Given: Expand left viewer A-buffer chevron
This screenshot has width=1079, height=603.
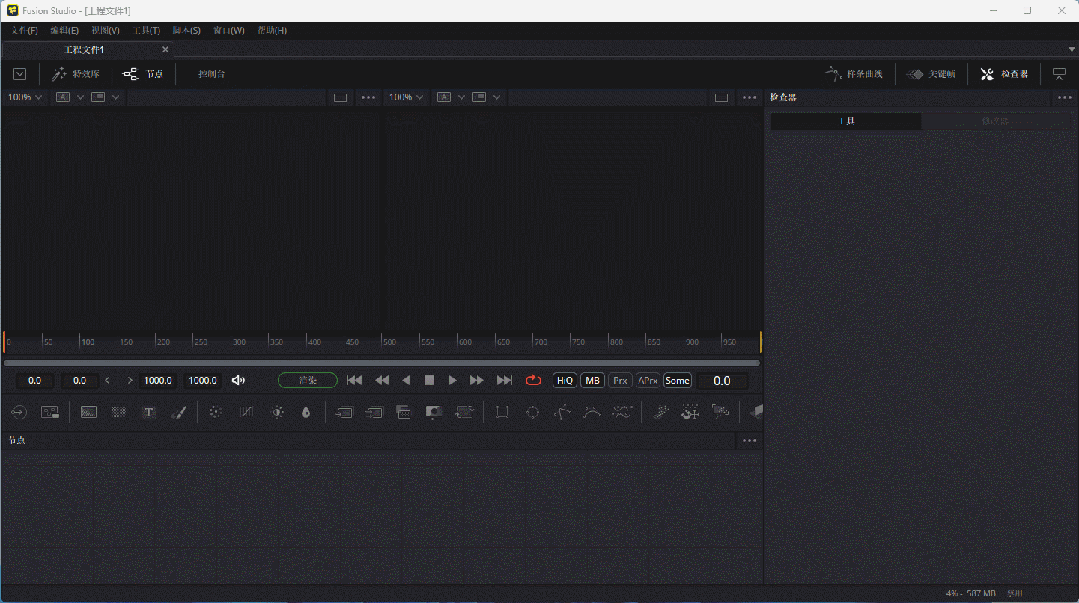Looking at the screenshot, I should [81, 97].
